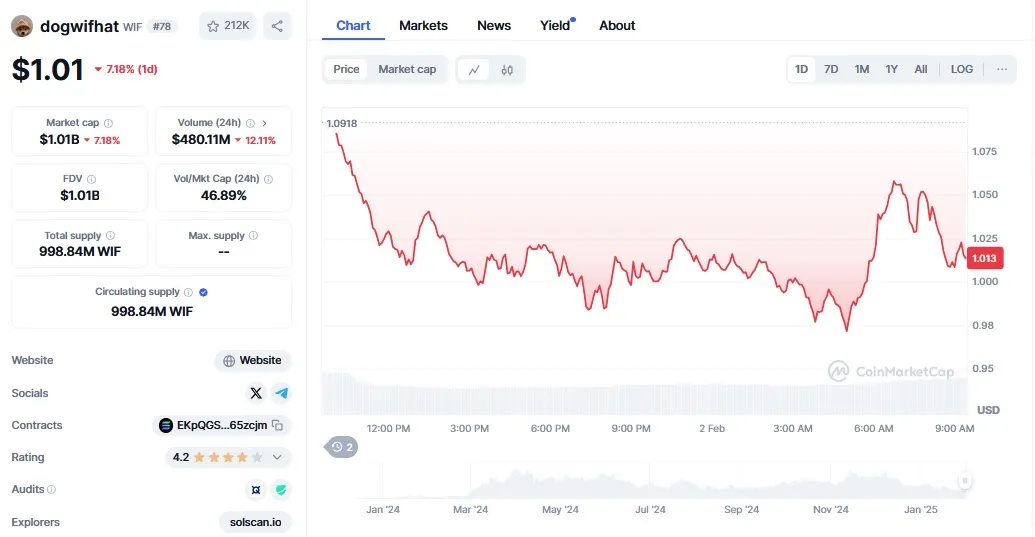Toggle LOG scale on chart
This screenshot has width=1035, height=537.
pos(962,69)
